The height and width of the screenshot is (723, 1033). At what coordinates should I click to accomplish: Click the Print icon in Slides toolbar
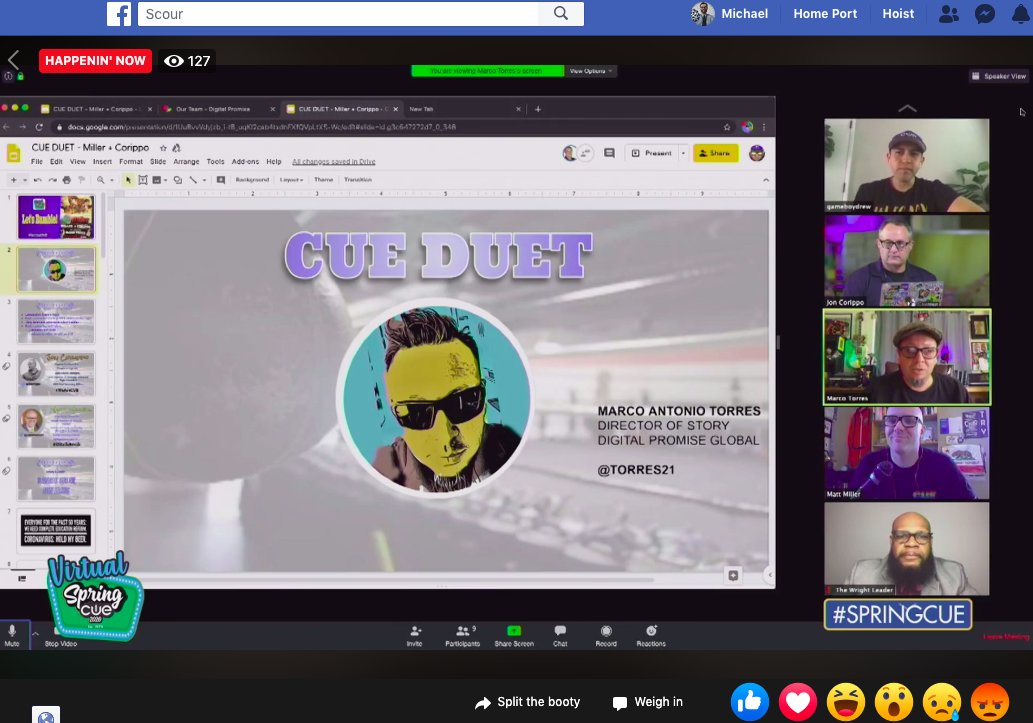(x=67, y=180)
